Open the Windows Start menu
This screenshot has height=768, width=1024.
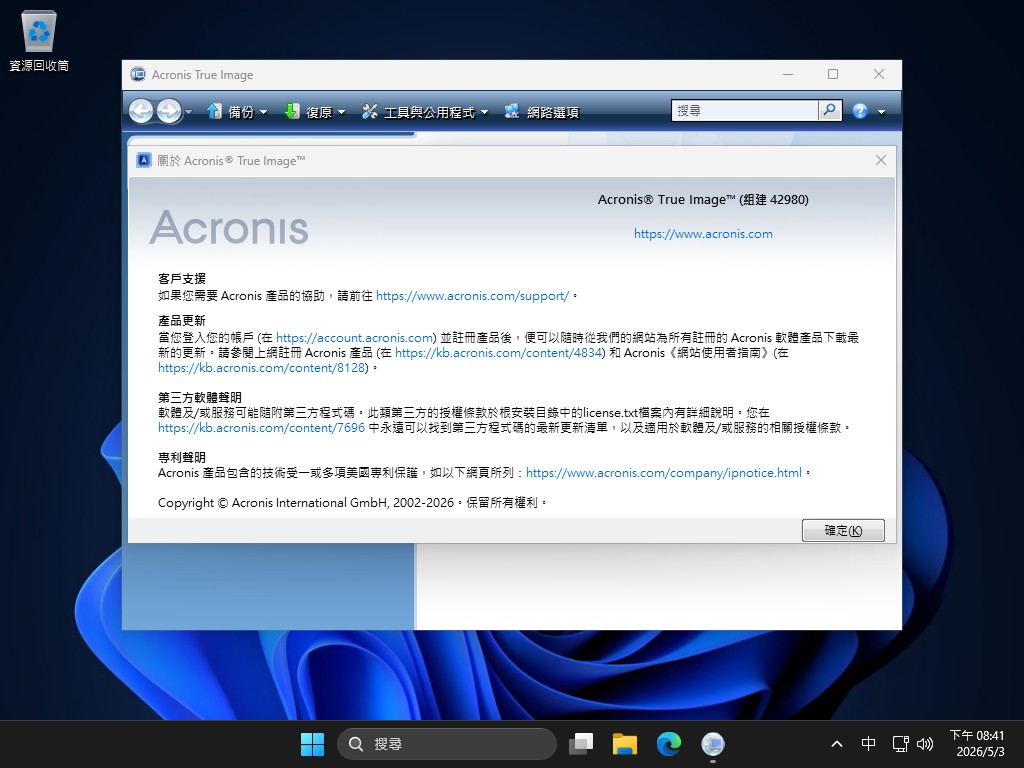tap(312, 744)
